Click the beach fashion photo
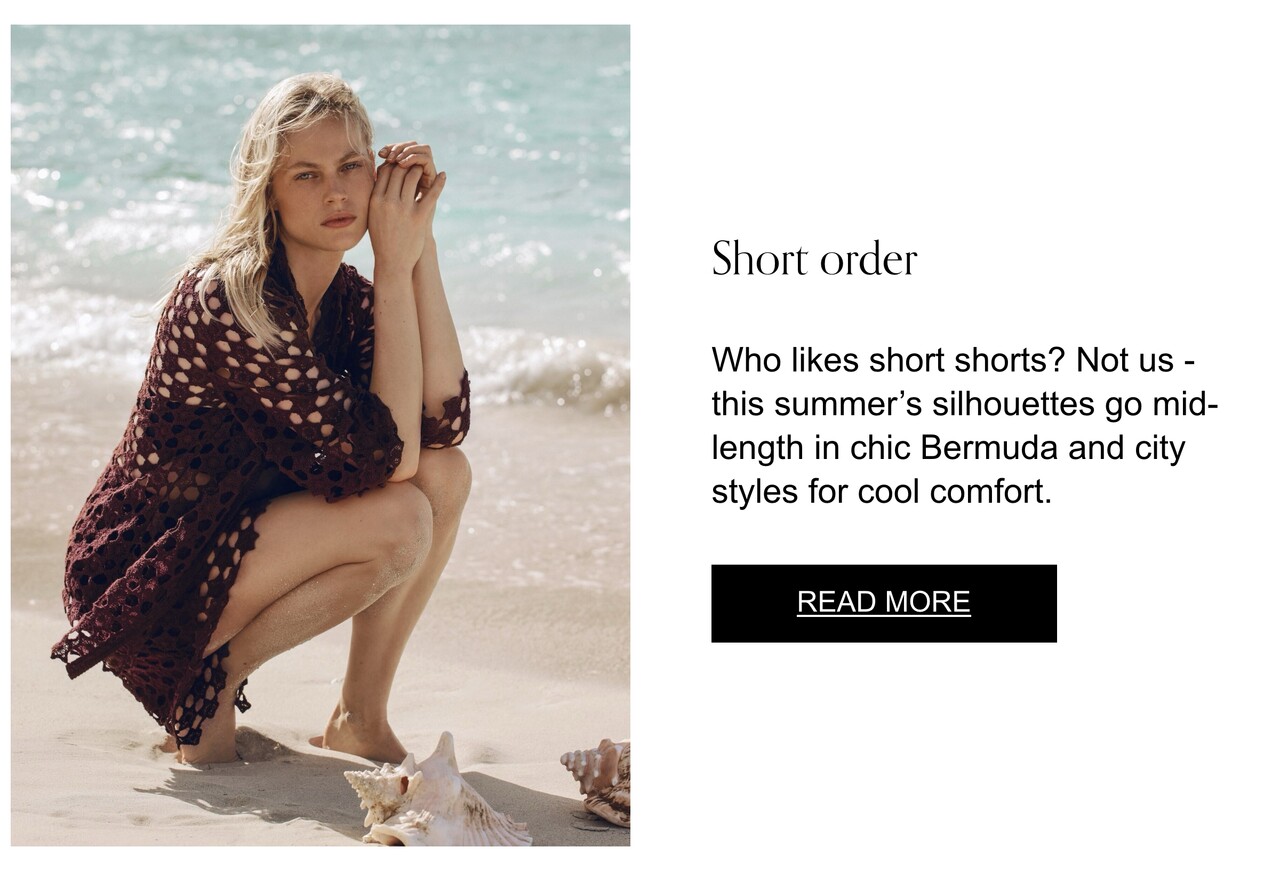1280x871 pixels. [x=320, y=435]
